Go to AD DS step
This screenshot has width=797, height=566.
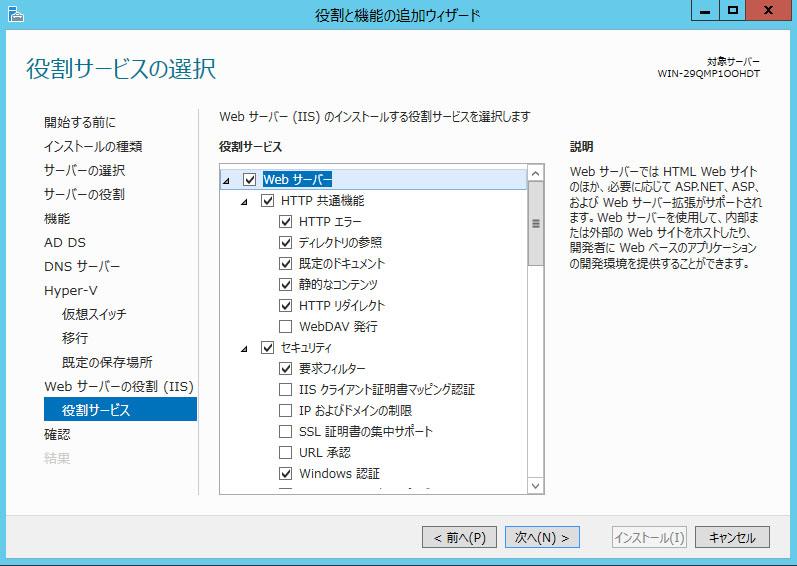(x=65, y=242)
